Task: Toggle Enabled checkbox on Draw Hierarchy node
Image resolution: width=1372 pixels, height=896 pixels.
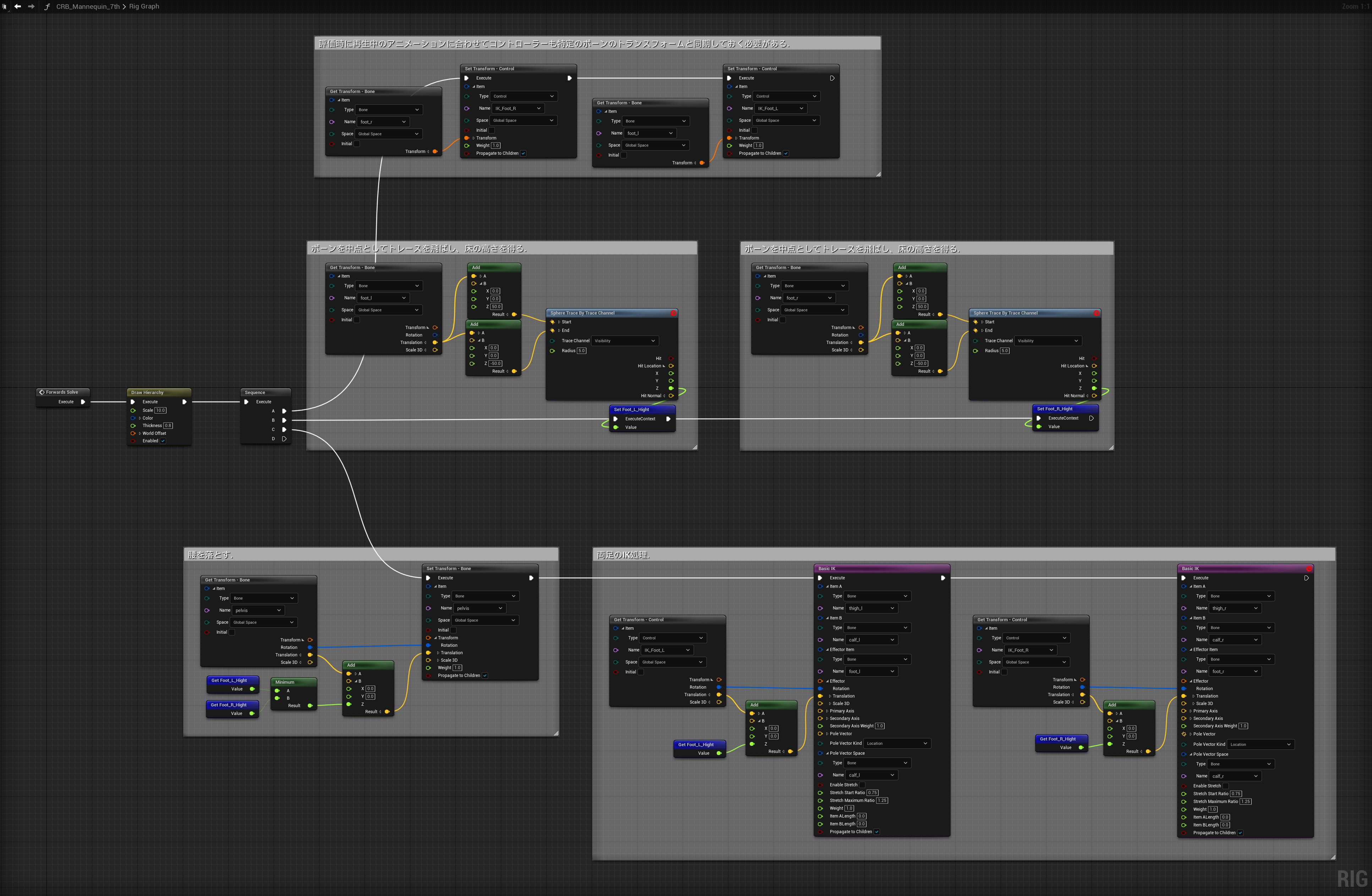Action: [x=163, y=441]
